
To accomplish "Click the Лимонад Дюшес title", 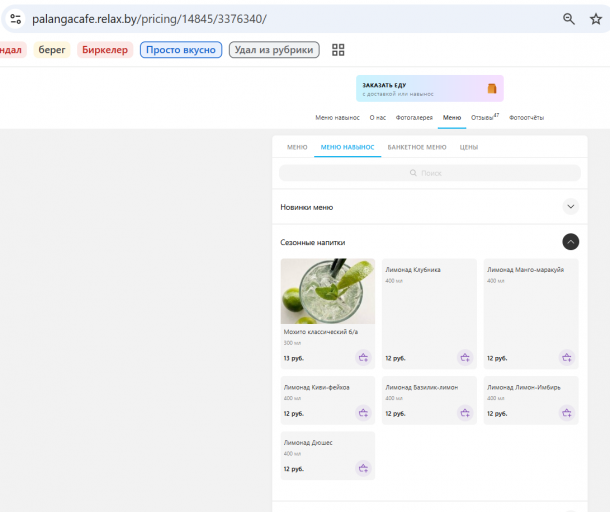I will pos(308,442).
